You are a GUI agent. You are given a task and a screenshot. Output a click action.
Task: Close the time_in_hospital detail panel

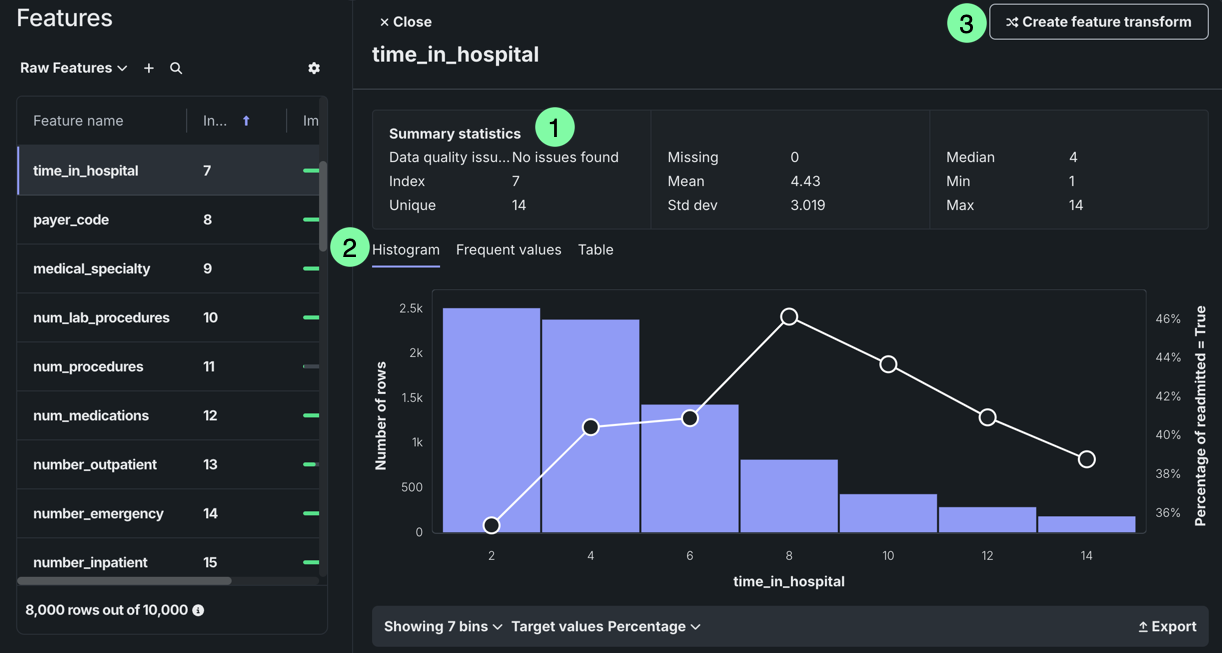point(405,22)
